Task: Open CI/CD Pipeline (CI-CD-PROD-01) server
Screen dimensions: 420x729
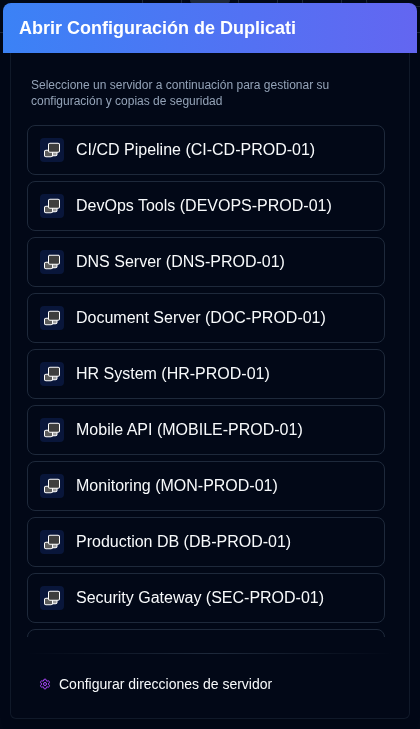Action: click(x=206, y=150)
